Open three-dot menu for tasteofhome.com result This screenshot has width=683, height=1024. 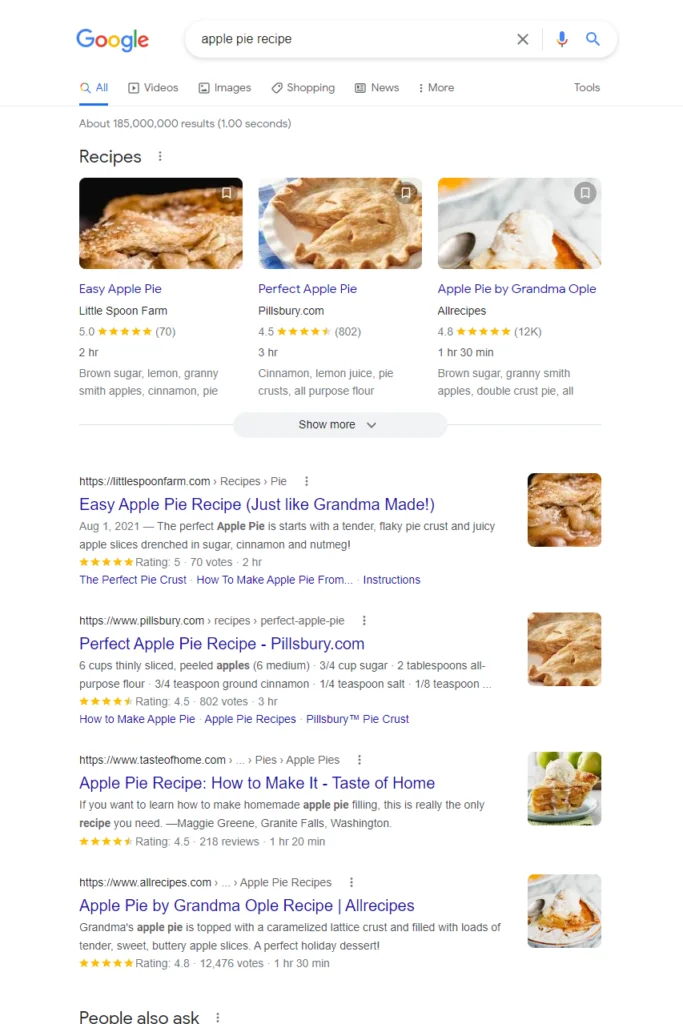coord(360,760)
